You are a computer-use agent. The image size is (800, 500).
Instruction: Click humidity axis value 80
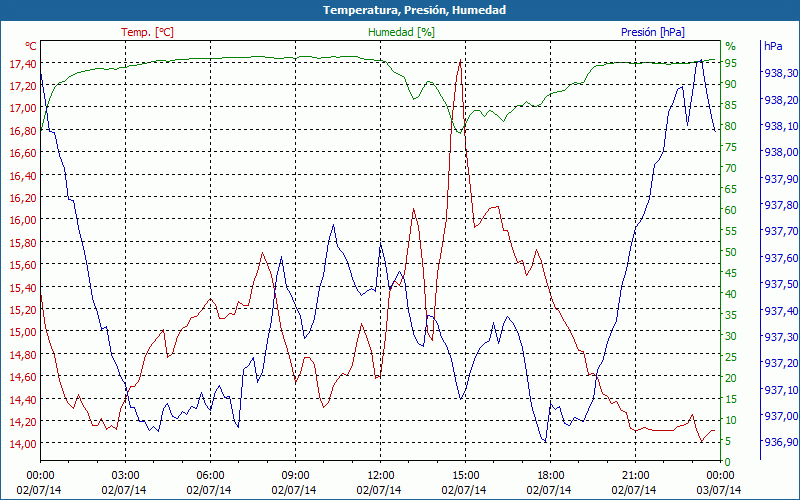[x=731, y=126]
